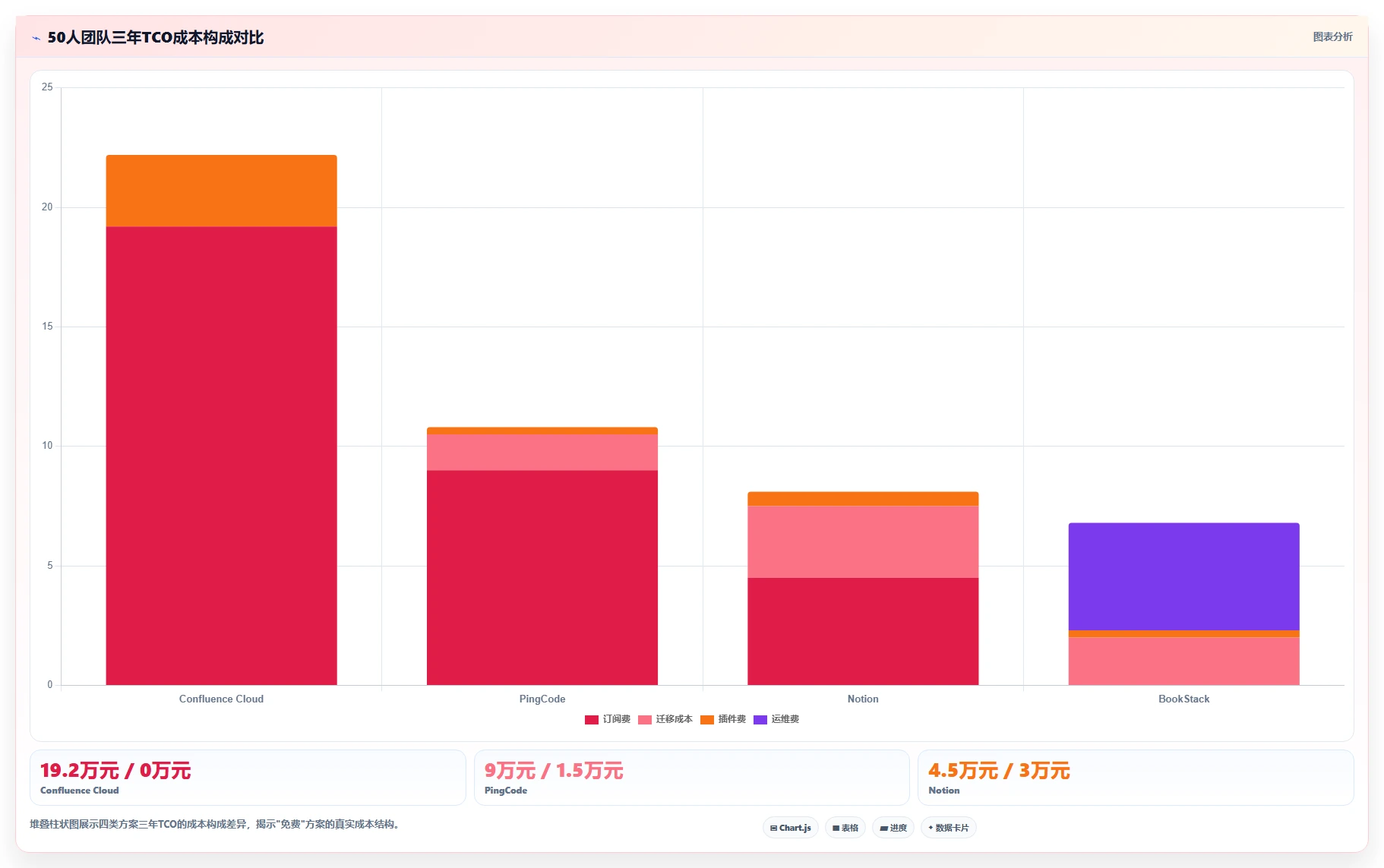The image size is (1384, 868).
Task: Click the PingCode axis label
Action: pyautogui.click(x=542, y=699)
